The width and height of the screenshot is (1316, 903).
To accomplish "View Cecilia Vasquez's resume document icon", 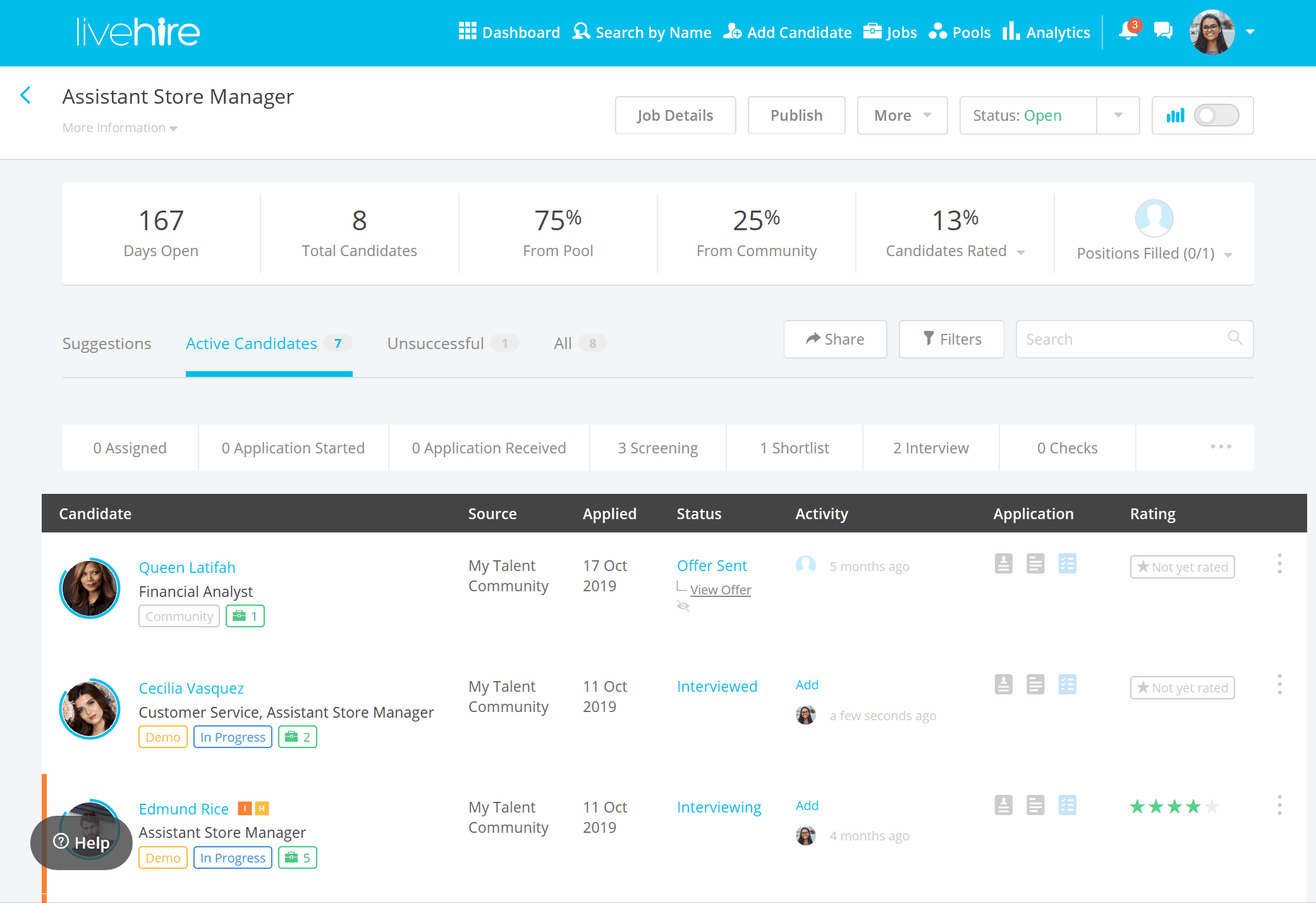I will point(1035,684).
